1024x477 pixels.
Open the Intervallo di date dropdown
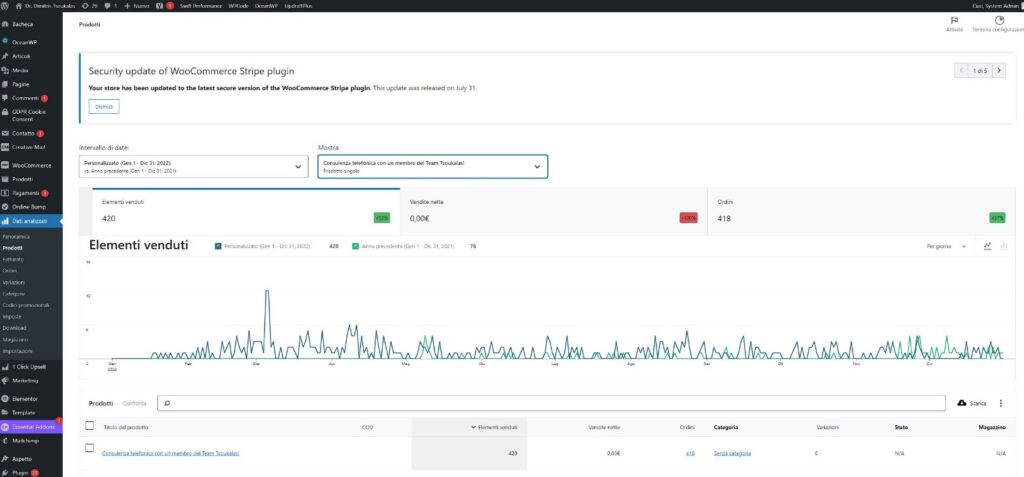tap(193, 167)
